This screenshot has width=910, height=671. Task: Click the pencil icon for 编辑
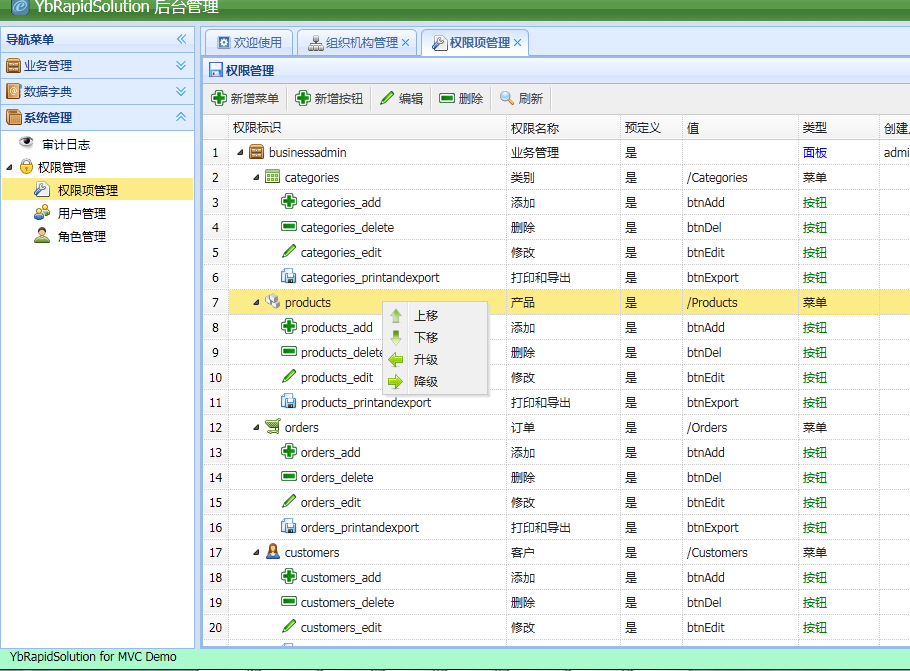(387, 98)
